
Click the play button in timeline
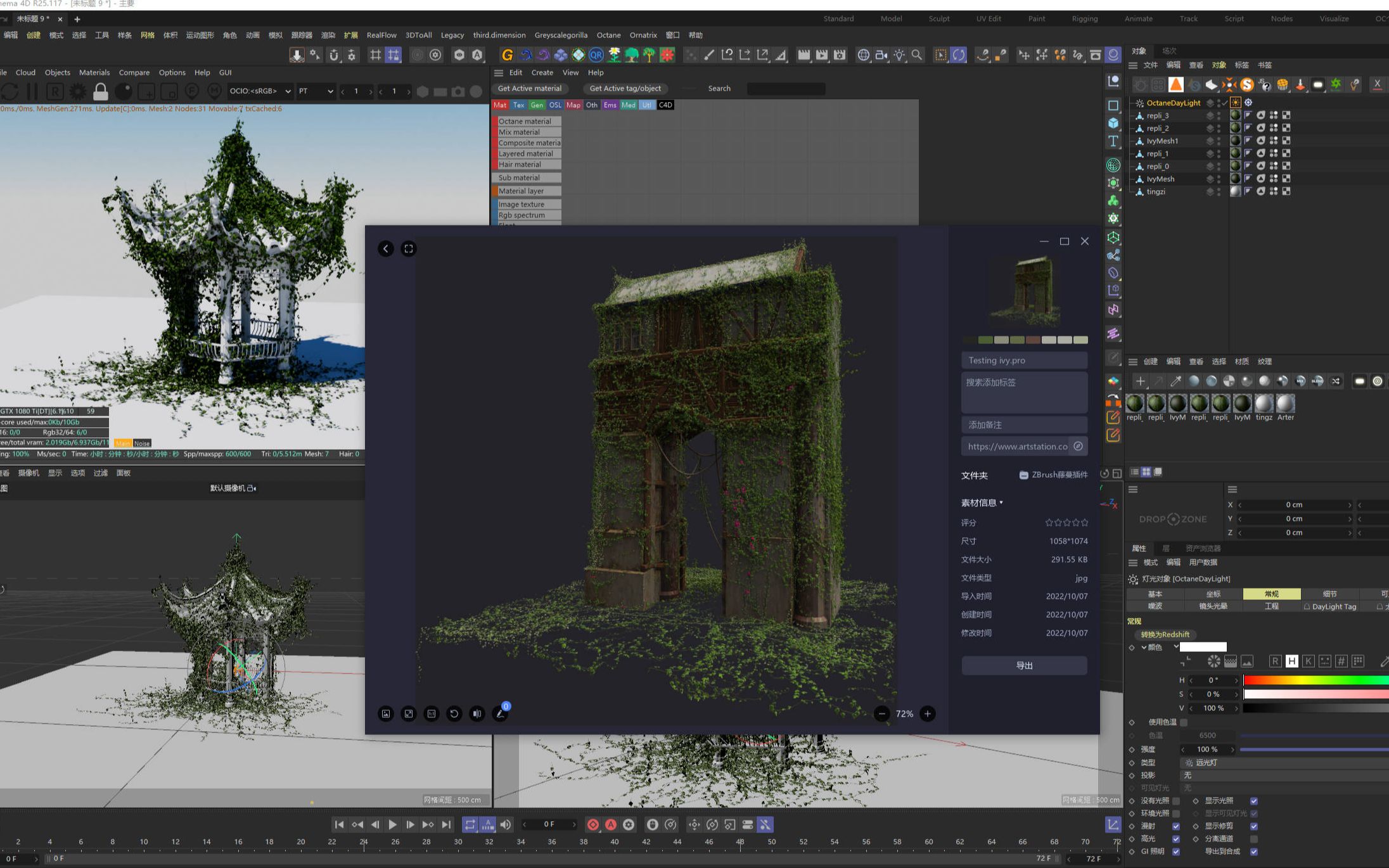coord(394,824)
